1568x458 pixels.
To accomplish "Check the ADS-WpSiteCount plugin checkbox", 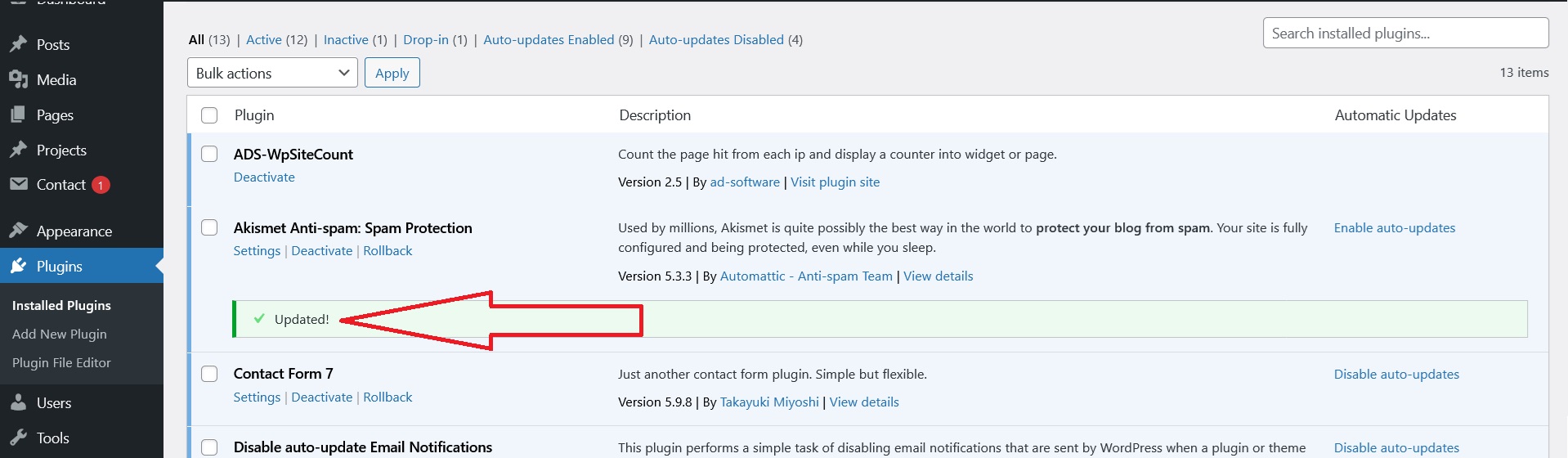I will coord(209,154).
